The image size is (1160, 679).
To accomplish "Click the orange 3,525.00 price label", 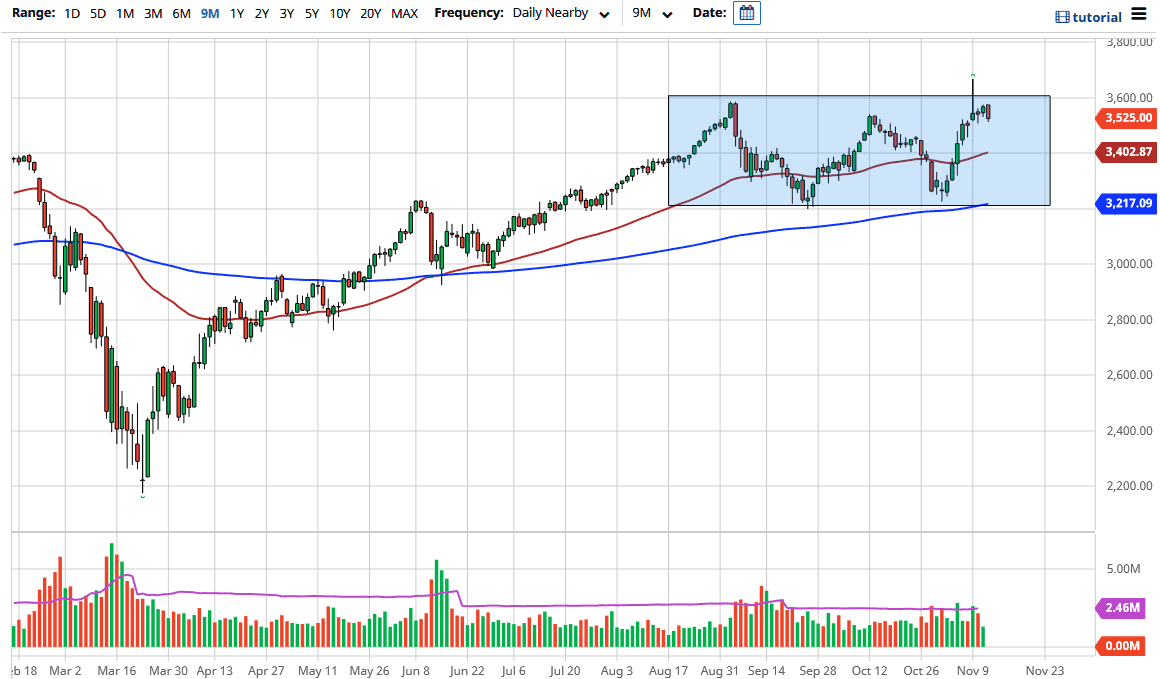I will [1125, 118].
